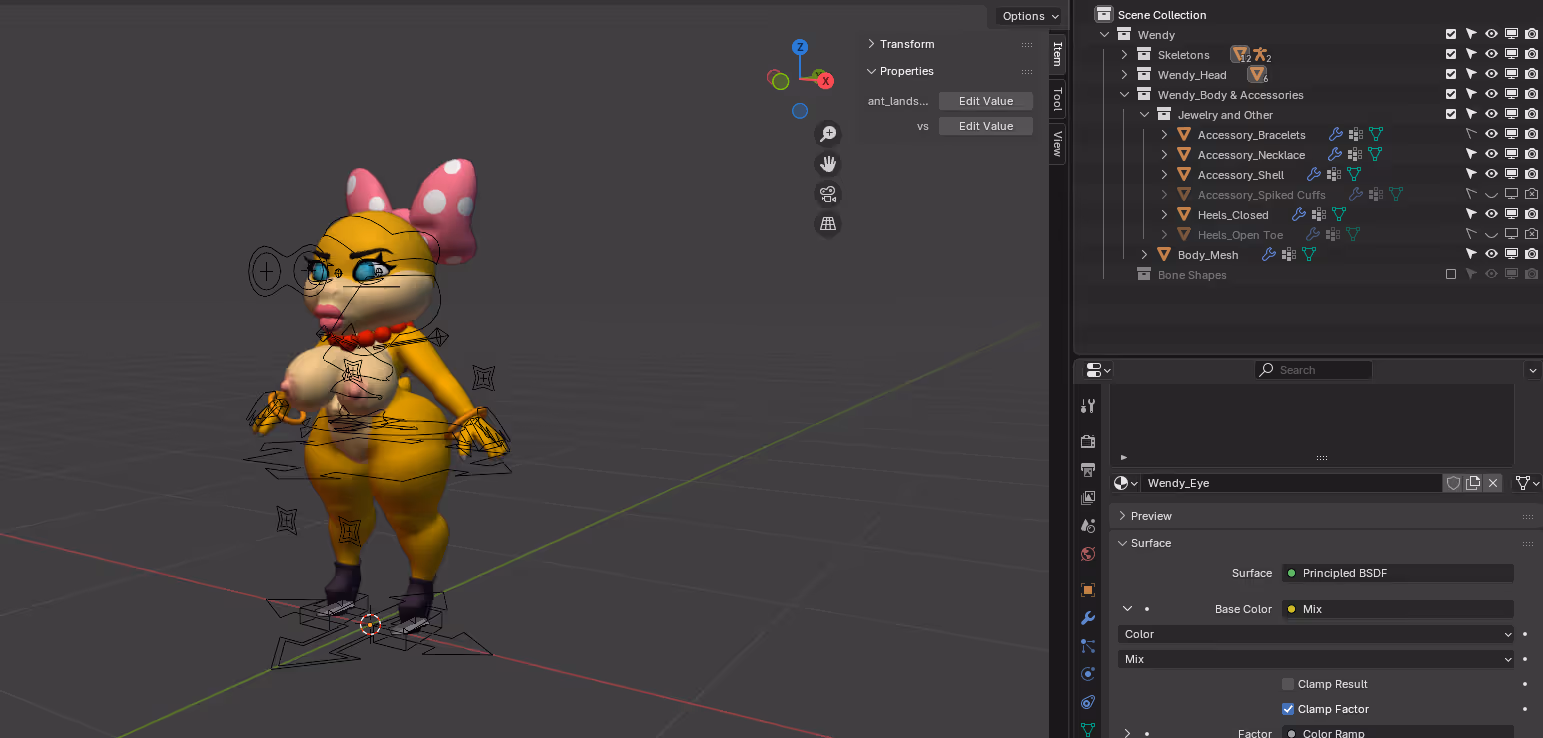Viewport: 1543px width, 738px height.
Task: Open the Particles properties tab
Action: tap(1088, 646)
